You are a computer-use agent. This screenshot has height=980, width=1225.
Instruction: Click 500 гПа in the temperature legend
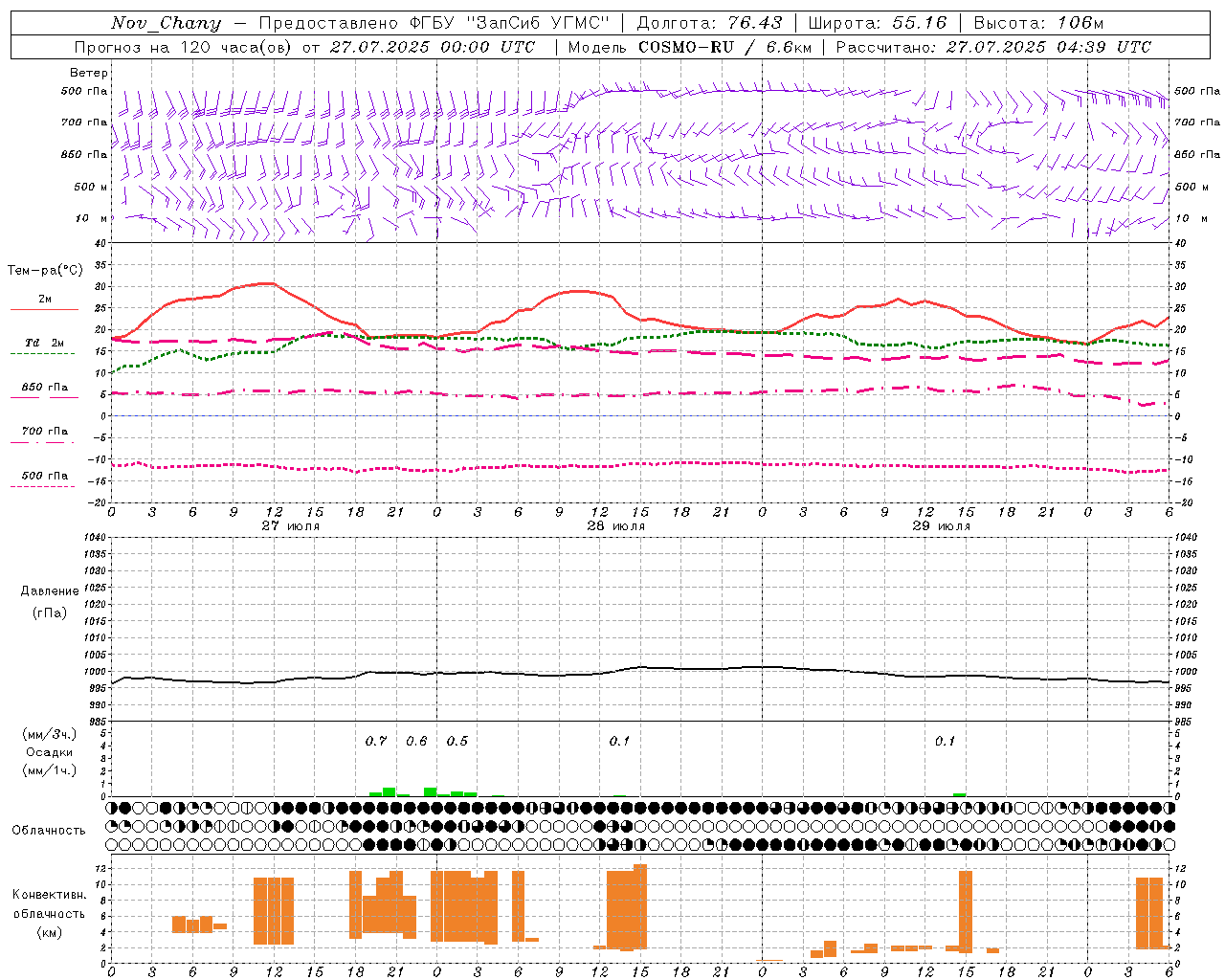tap(44, 476)
